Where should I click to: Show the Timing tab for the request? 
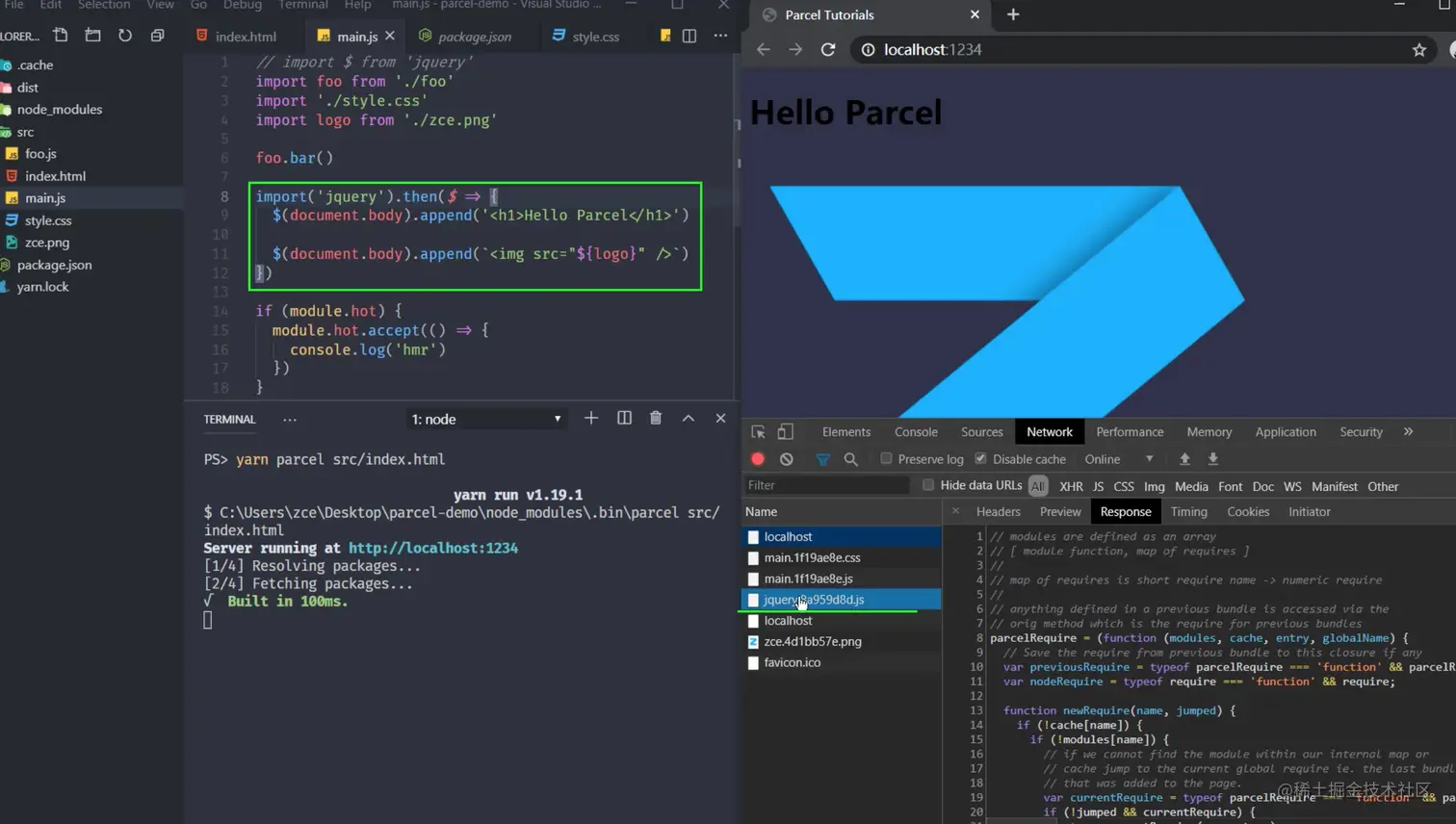point(1189,511)
